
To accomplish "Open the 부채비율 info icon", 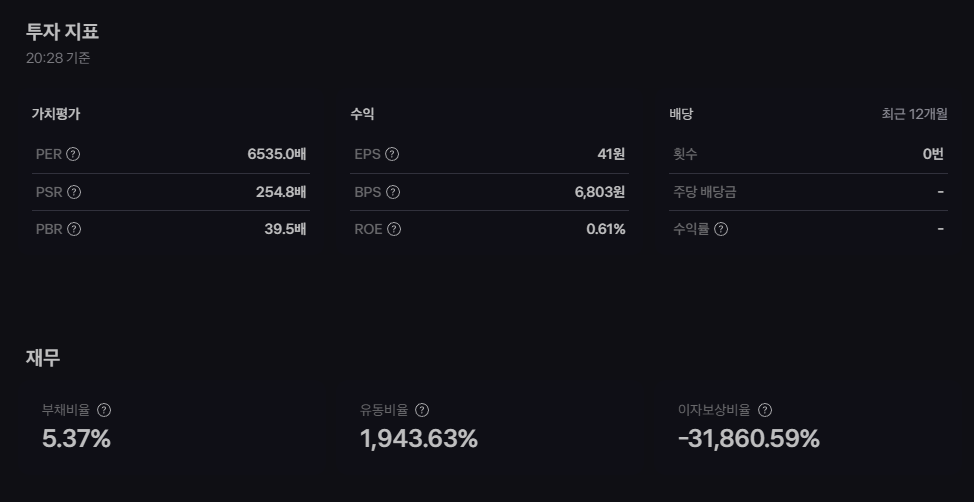I will click(104, 410).
